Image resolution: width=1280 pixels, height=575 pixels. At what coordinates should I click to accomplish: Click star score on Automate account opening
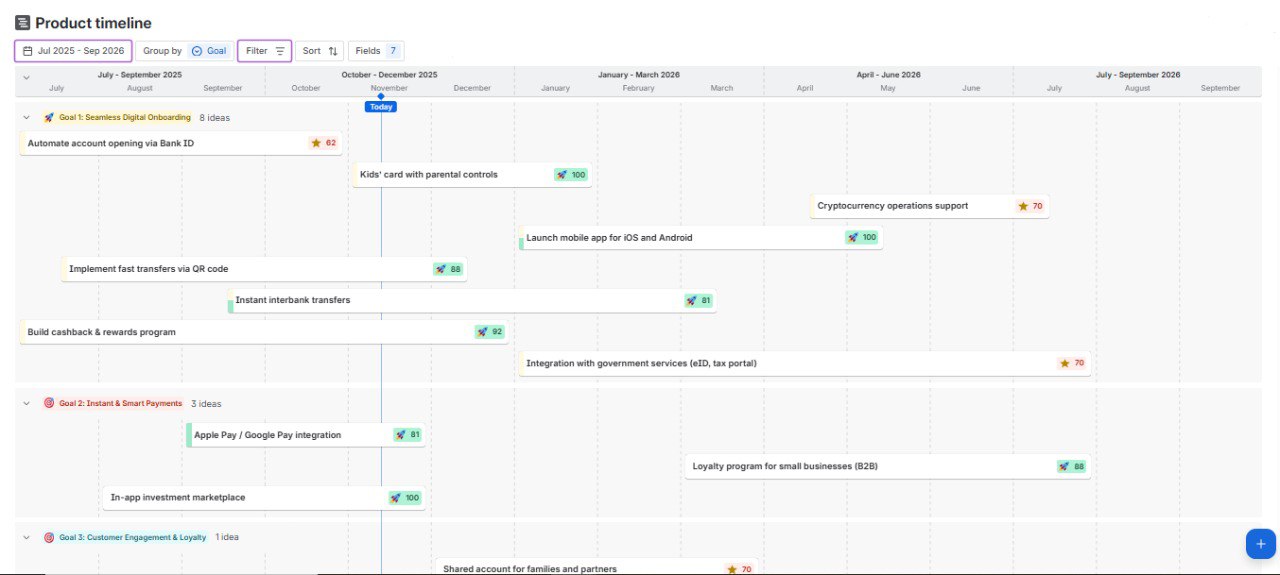click(323, 143)
